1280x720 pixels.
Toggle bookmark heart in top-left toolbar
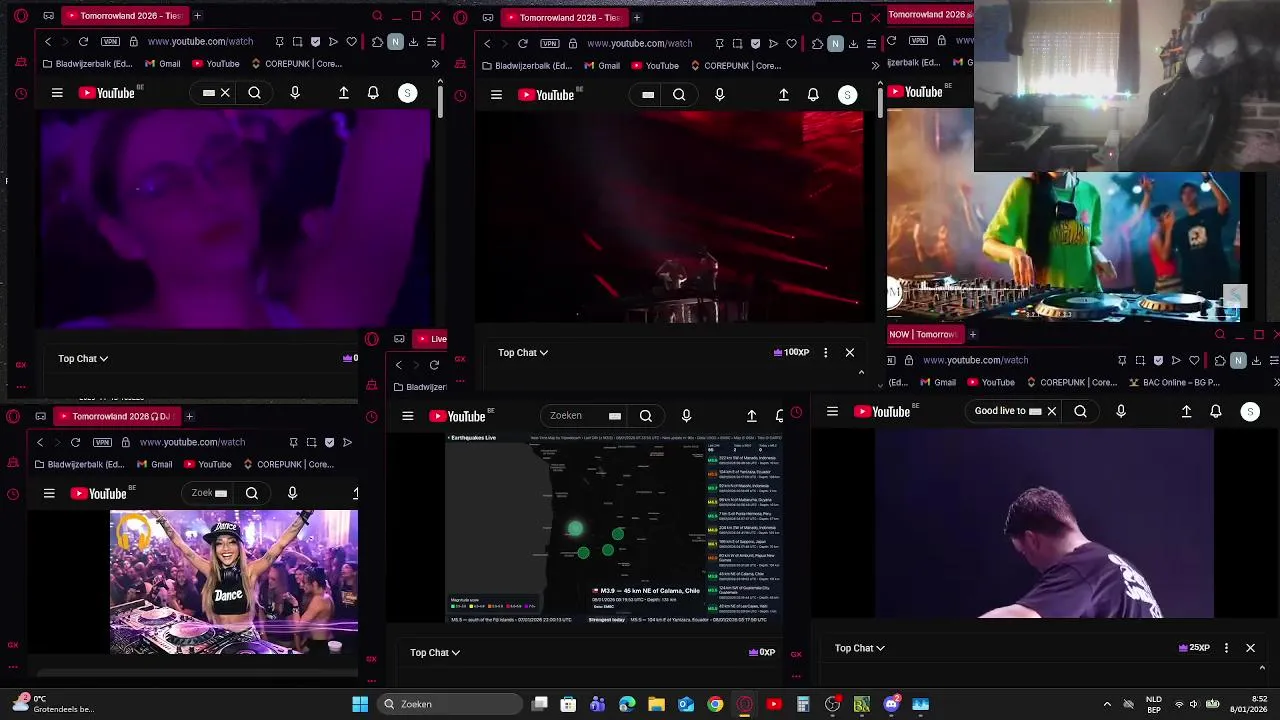pos(351,42)
